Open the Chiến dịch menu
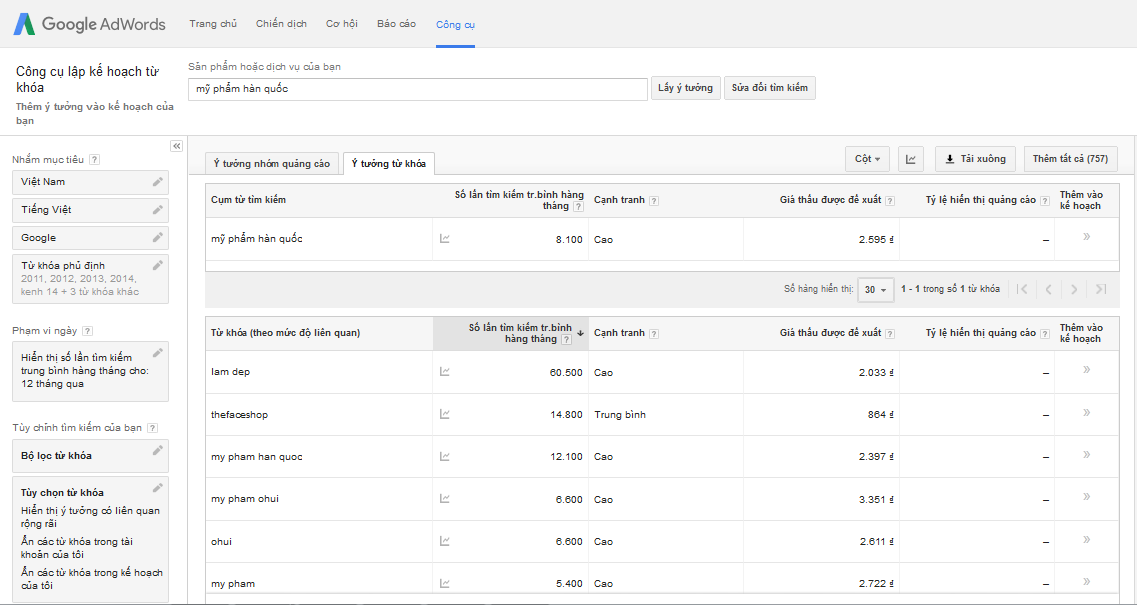 tap(281, 24)
